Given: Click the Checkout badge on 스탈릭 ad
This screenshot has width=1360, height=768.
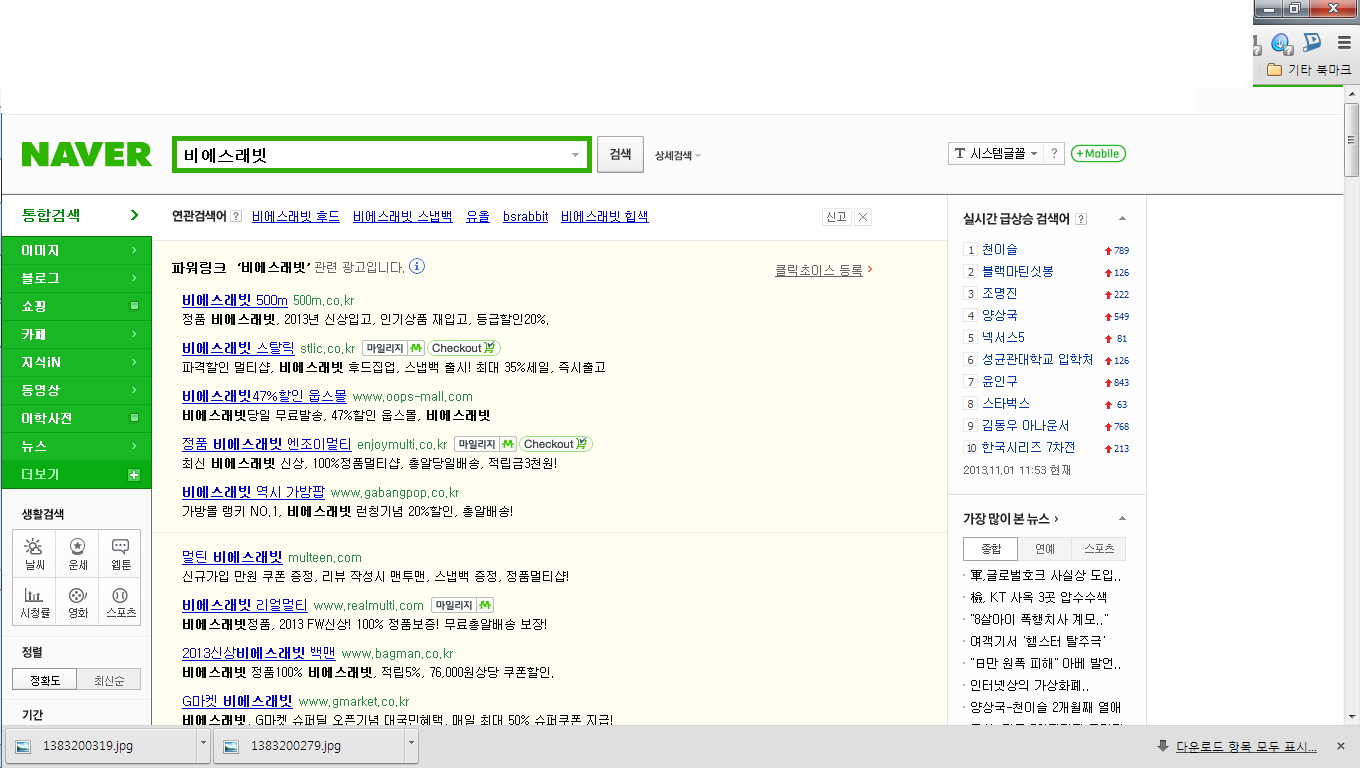Looking at the screenshot, I should pos(464,348).
